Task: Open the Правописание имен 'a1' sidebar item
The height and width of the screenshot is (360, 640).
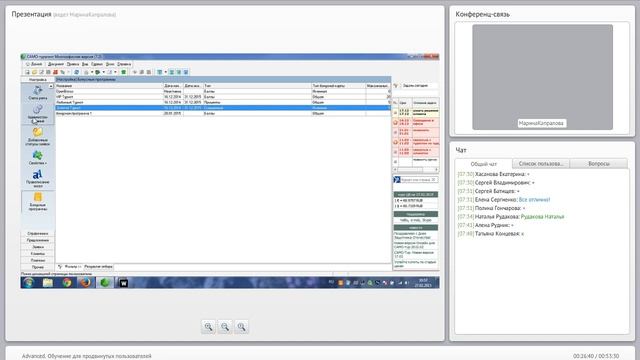Action: 38,178
